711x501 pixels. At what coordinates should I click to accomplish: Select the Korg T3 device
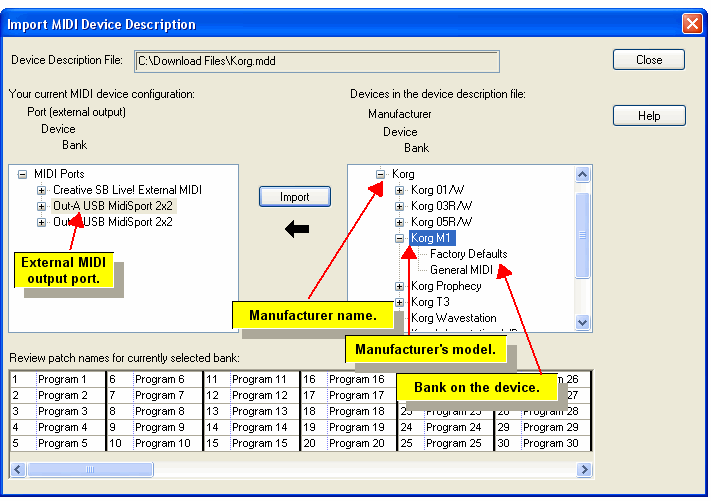point(428,302)
